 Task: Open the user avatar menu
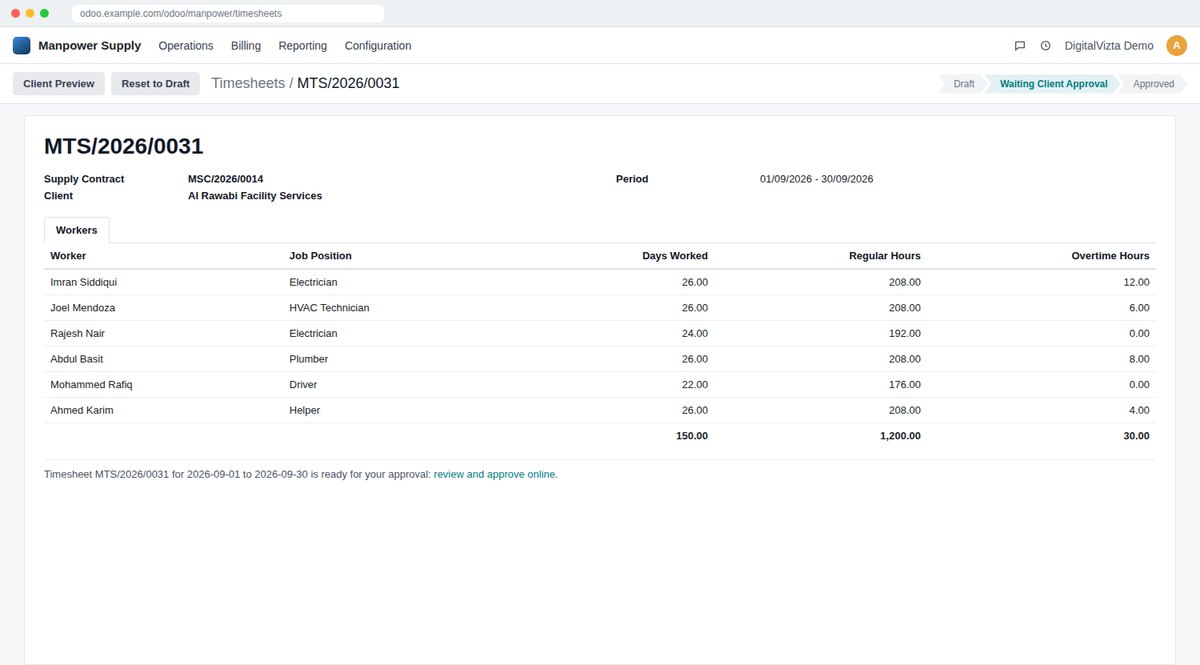[x=1177, y=45]
